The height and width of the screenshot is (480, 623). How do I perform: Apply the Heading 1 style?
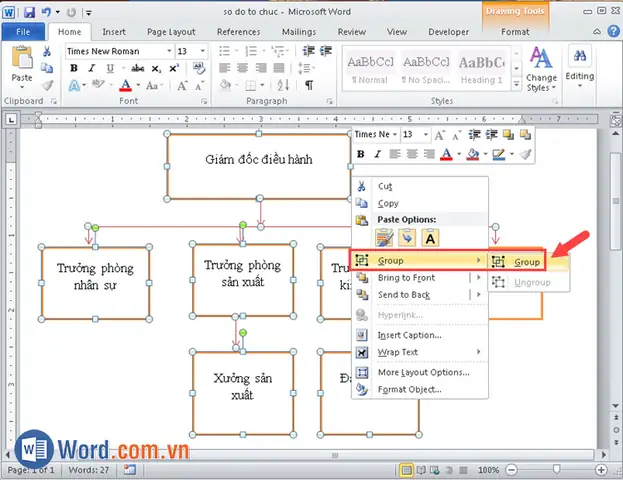482,68
